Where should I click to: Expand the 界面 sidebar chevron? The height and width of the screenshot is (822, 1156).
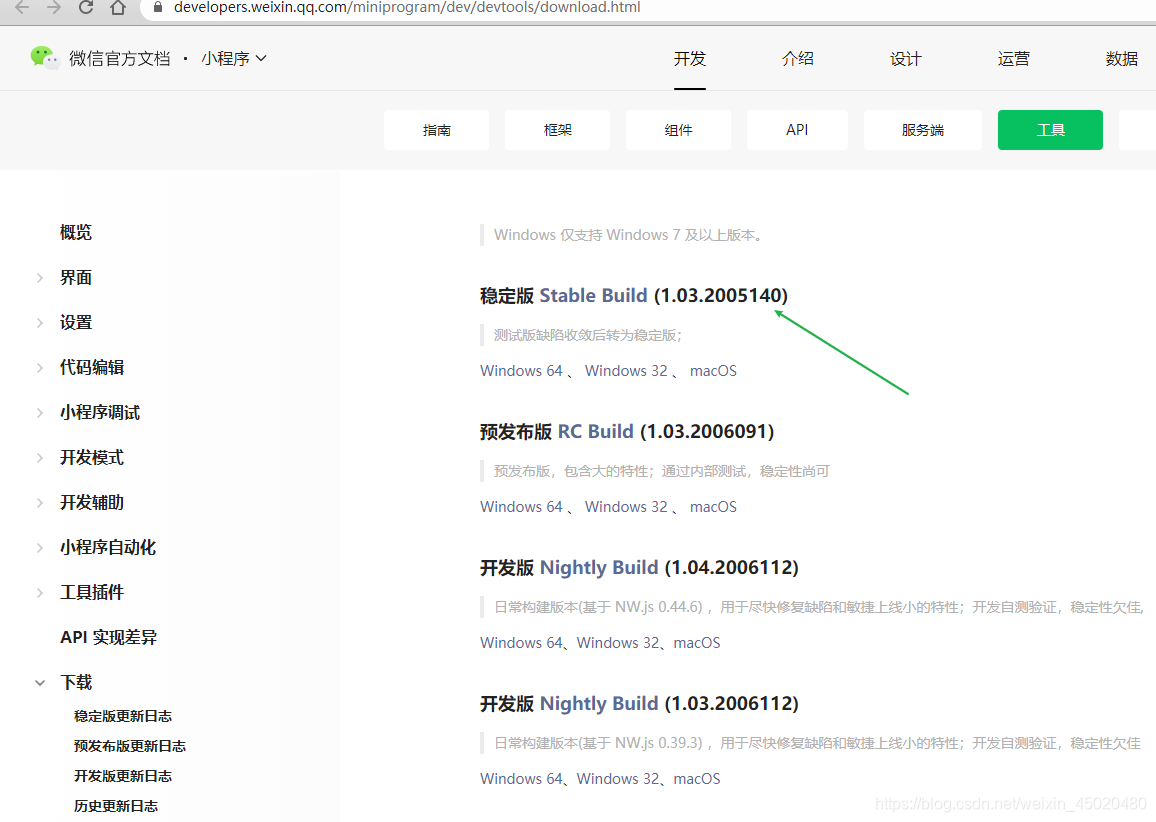40,278
